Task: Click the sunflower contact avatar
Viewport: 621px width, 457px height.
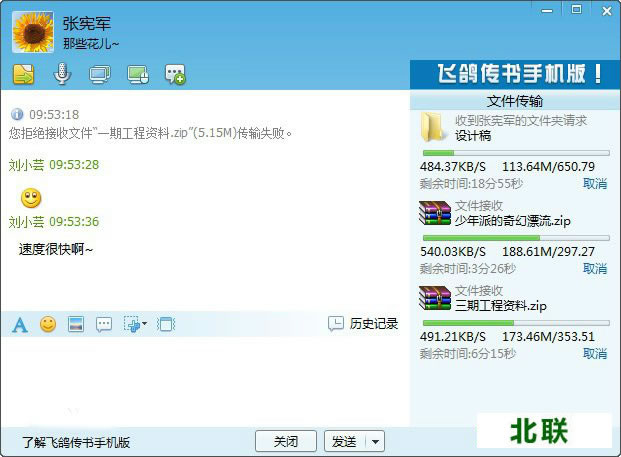Action: [33, 32]
